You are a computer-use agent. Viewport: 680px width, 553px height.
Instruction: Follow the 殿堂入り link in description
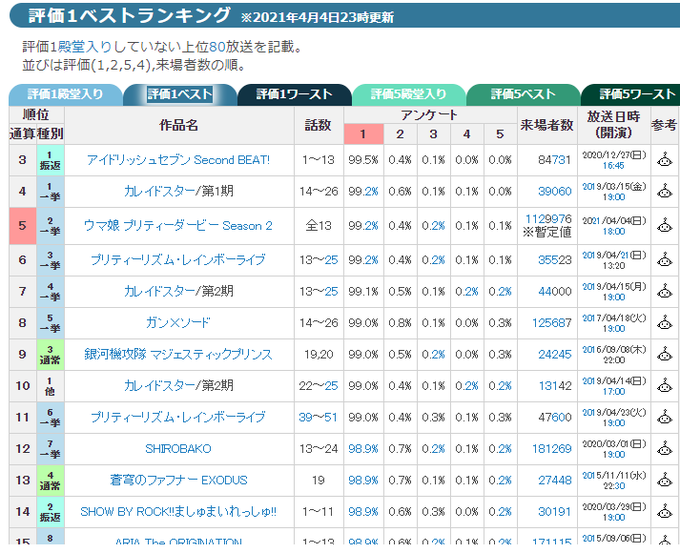pyautogui.click(x=85, y=46)
